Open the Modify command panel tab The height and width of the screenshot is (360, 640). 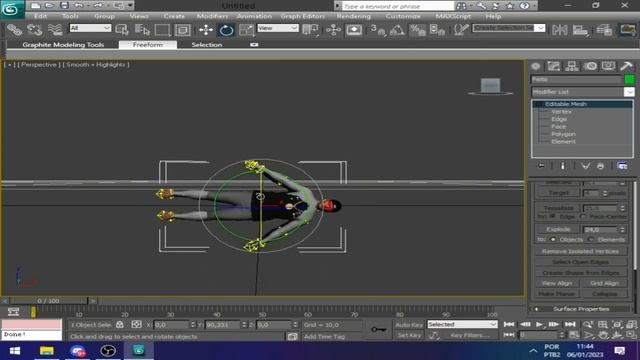[x=554, y=66]
